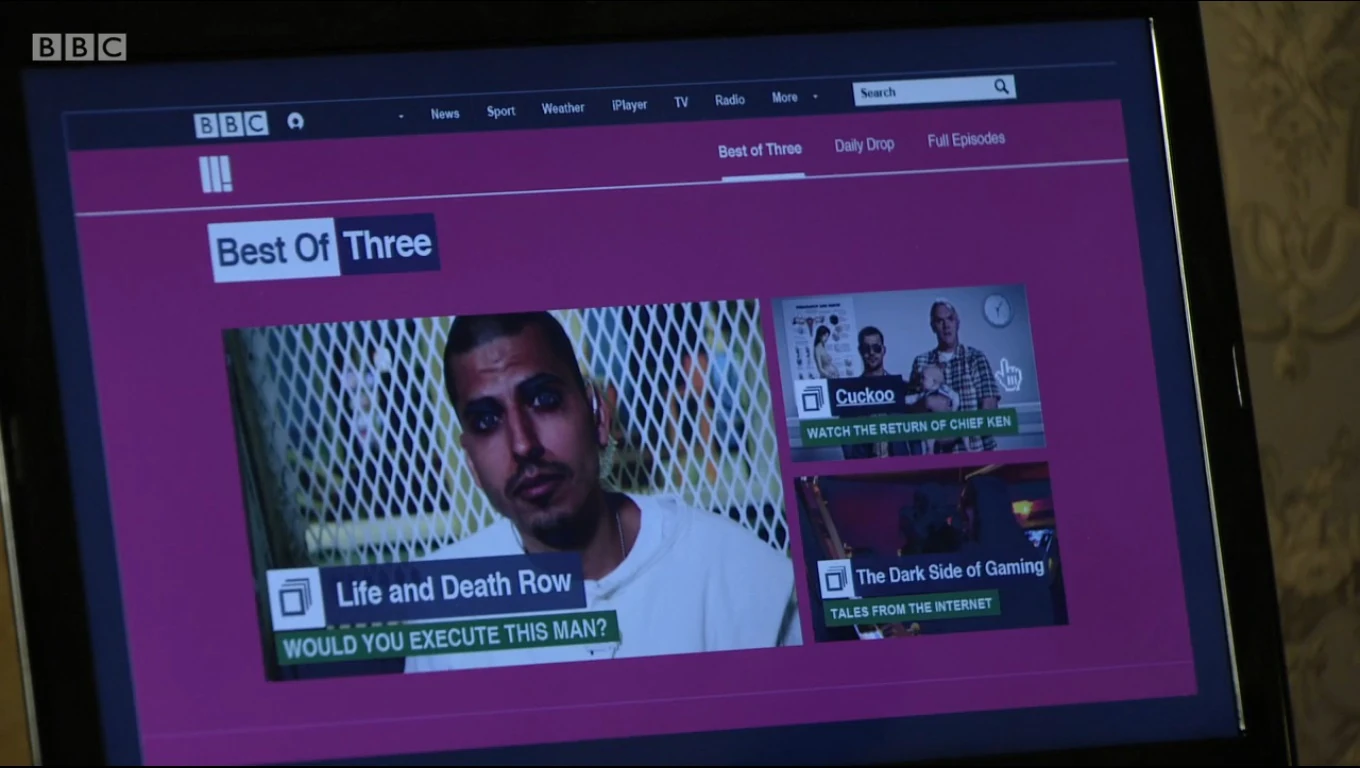Select the dark gaming thumbnail image
Screen dimensions: 1360x768
point(931,552)
